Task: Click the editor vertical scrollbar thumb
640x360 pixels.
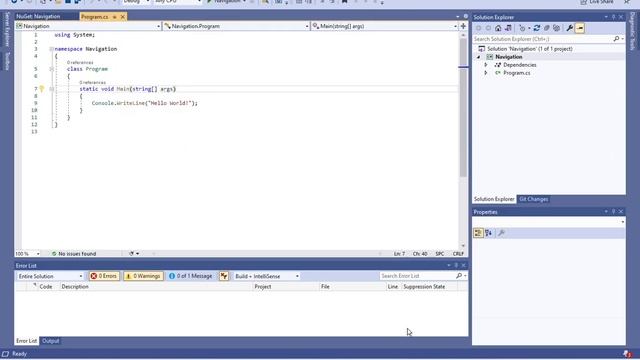Action: pos(463,108)
